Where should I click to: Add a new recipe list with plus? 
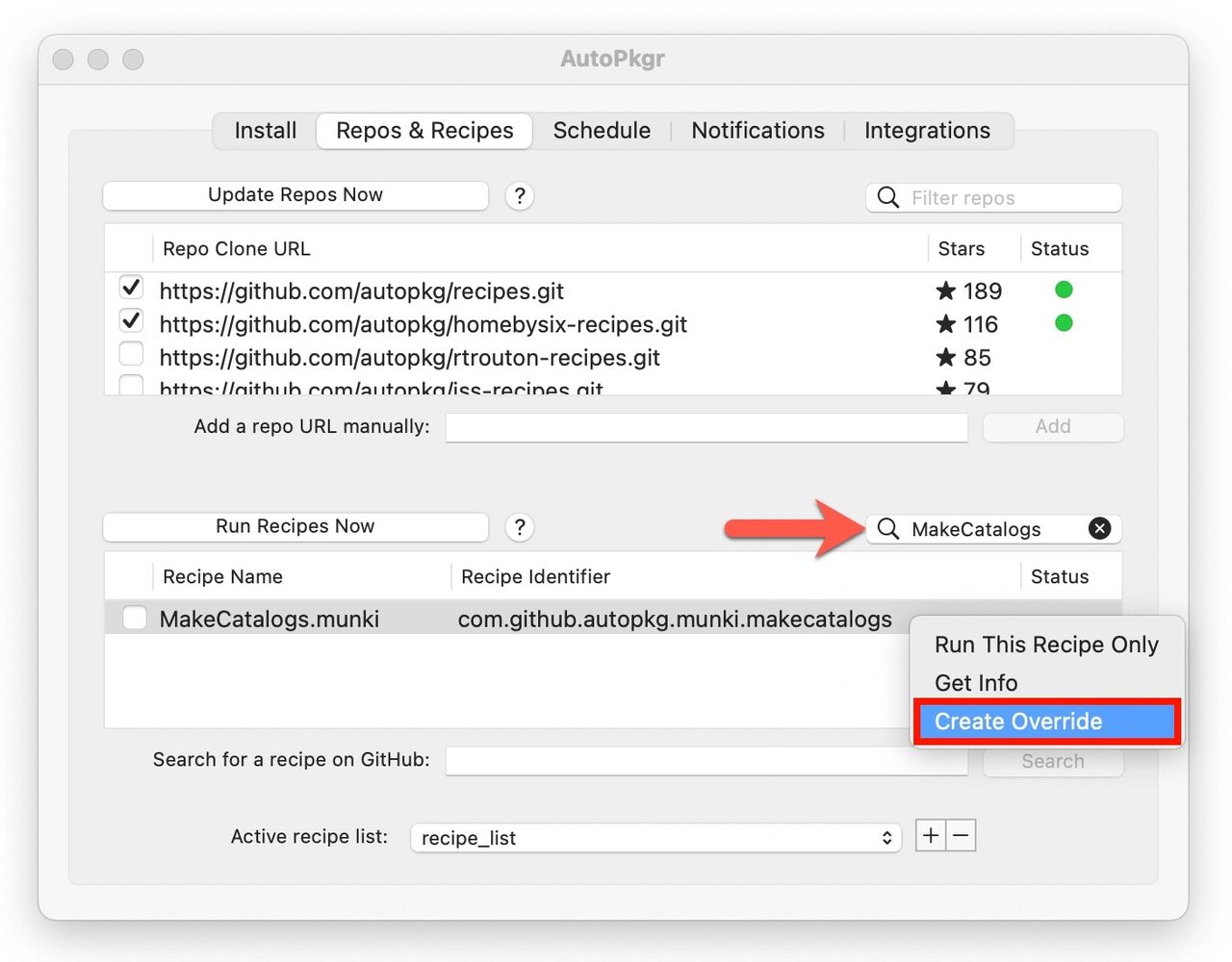click(x=931, y=836)
